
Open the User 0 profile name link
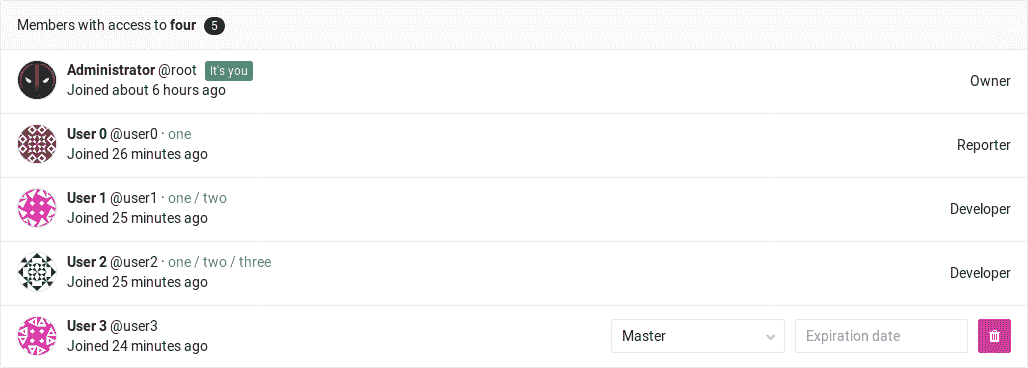coord(87,134)
